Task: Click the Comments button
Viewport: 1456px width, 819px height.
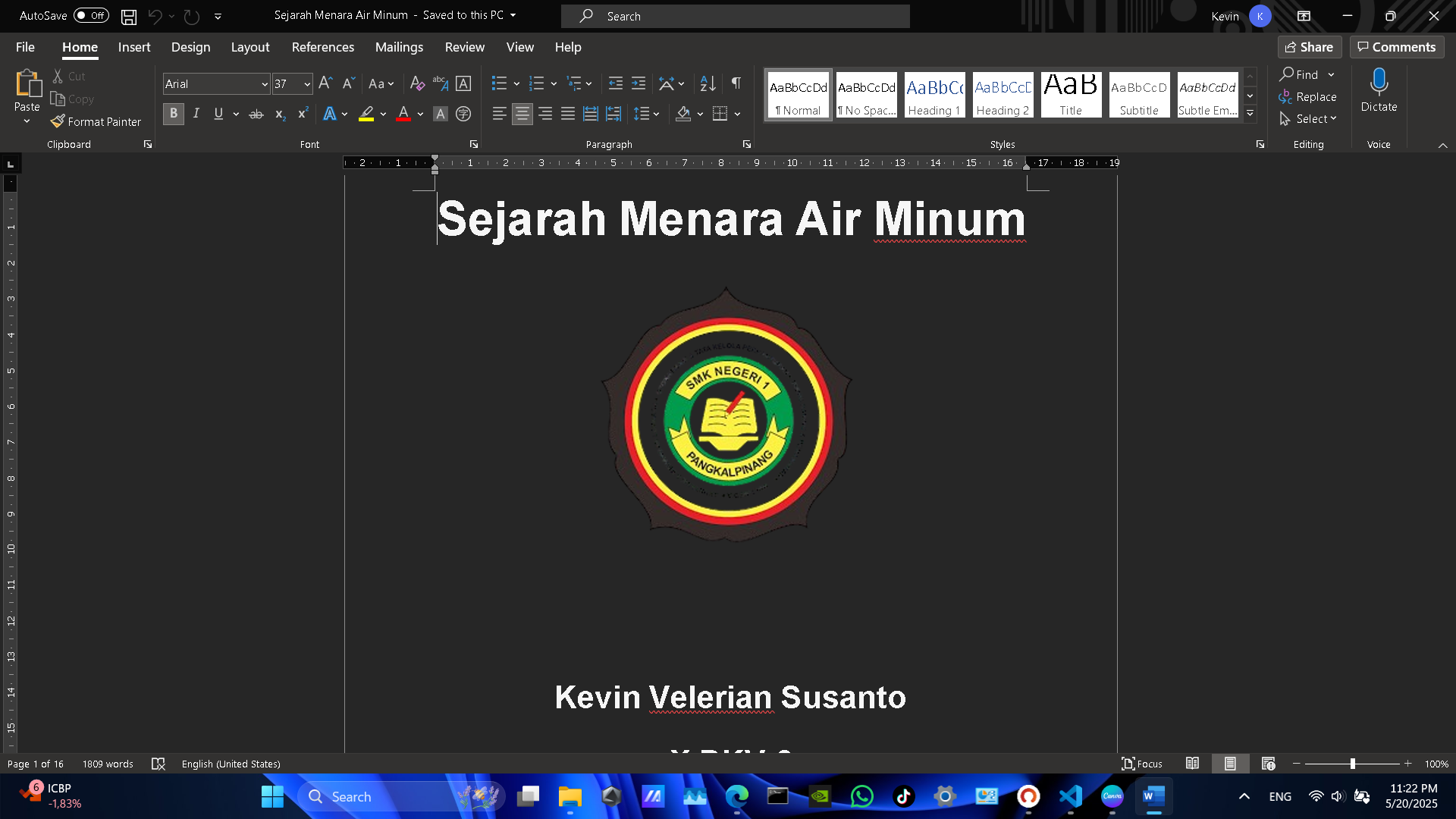Action: click(1397, 47)
